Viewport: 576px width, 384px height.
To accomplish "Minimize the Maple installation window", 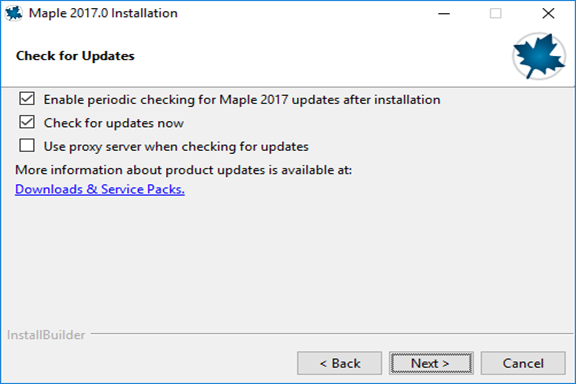I will coord(444,14).
